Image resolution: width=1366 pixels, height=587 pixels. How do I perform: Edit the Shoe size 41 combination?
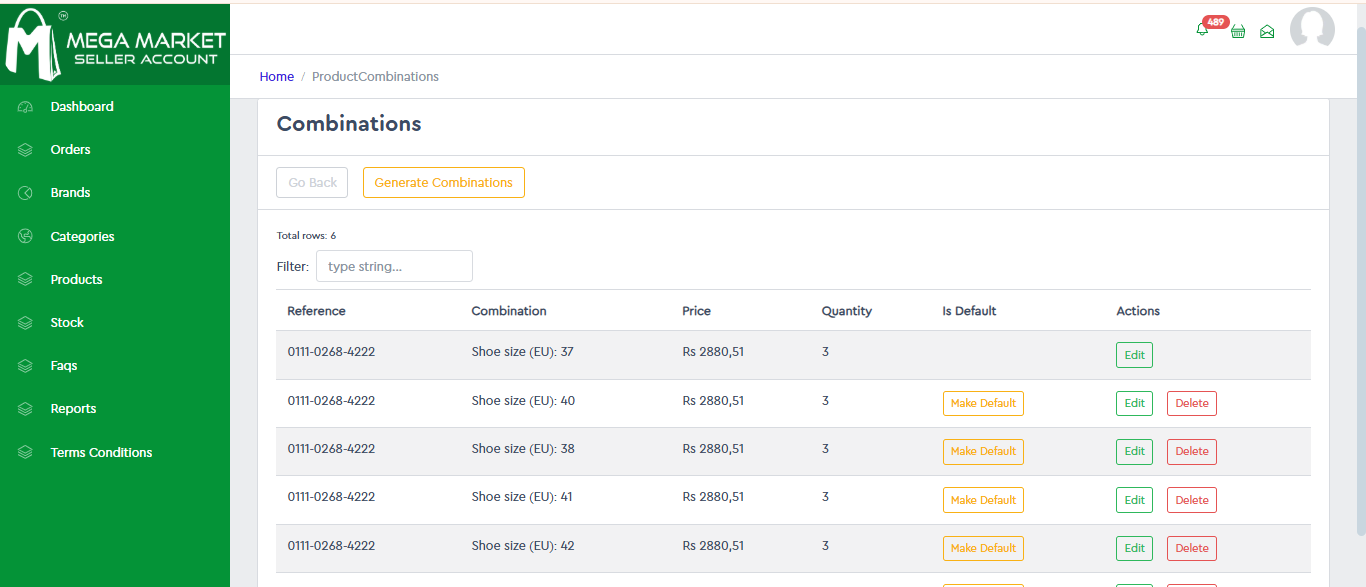tap(1134, 500)
